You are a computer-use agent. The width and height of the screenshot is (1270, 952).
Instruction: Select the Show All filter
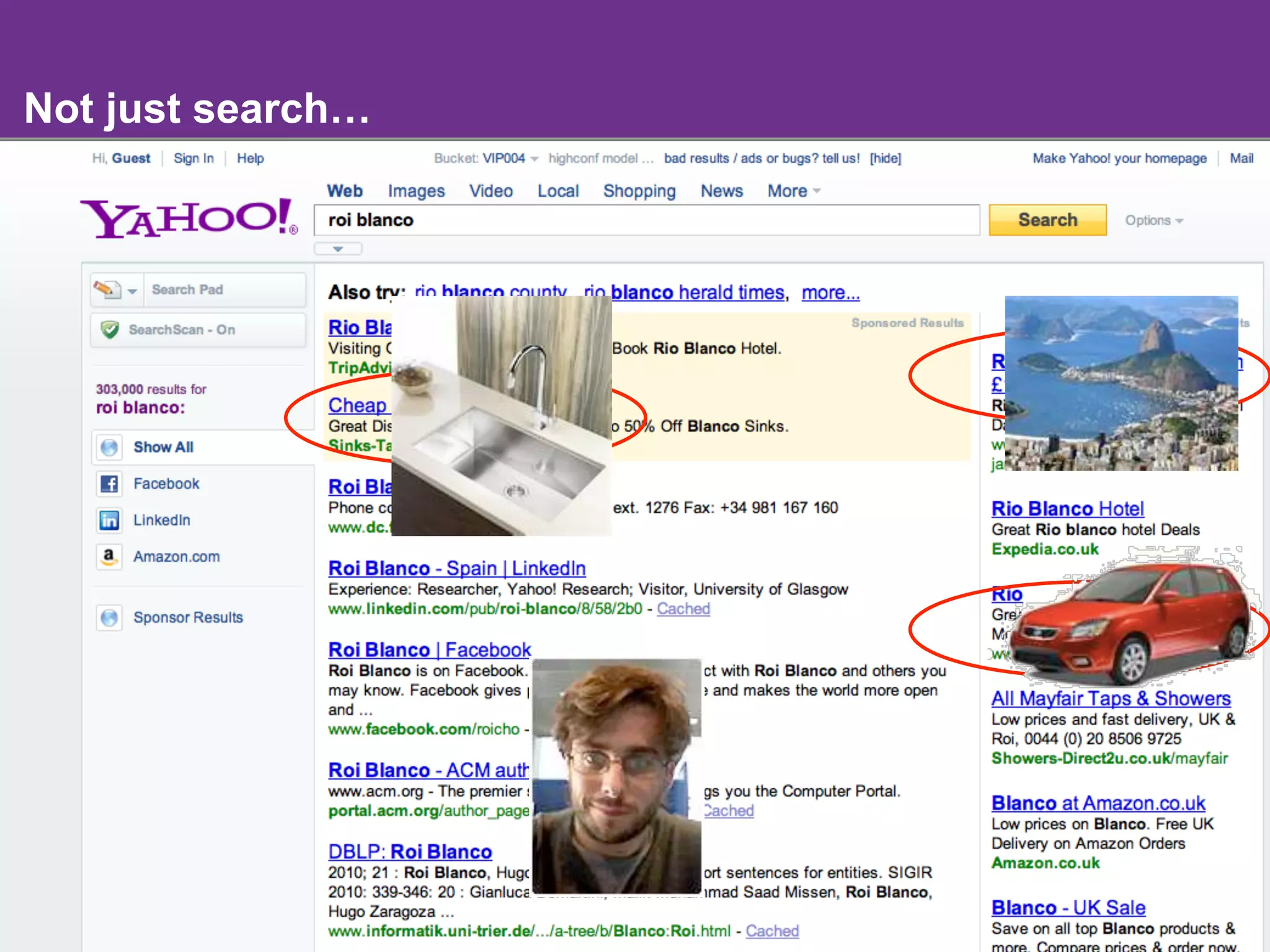(x=164, y=447)
